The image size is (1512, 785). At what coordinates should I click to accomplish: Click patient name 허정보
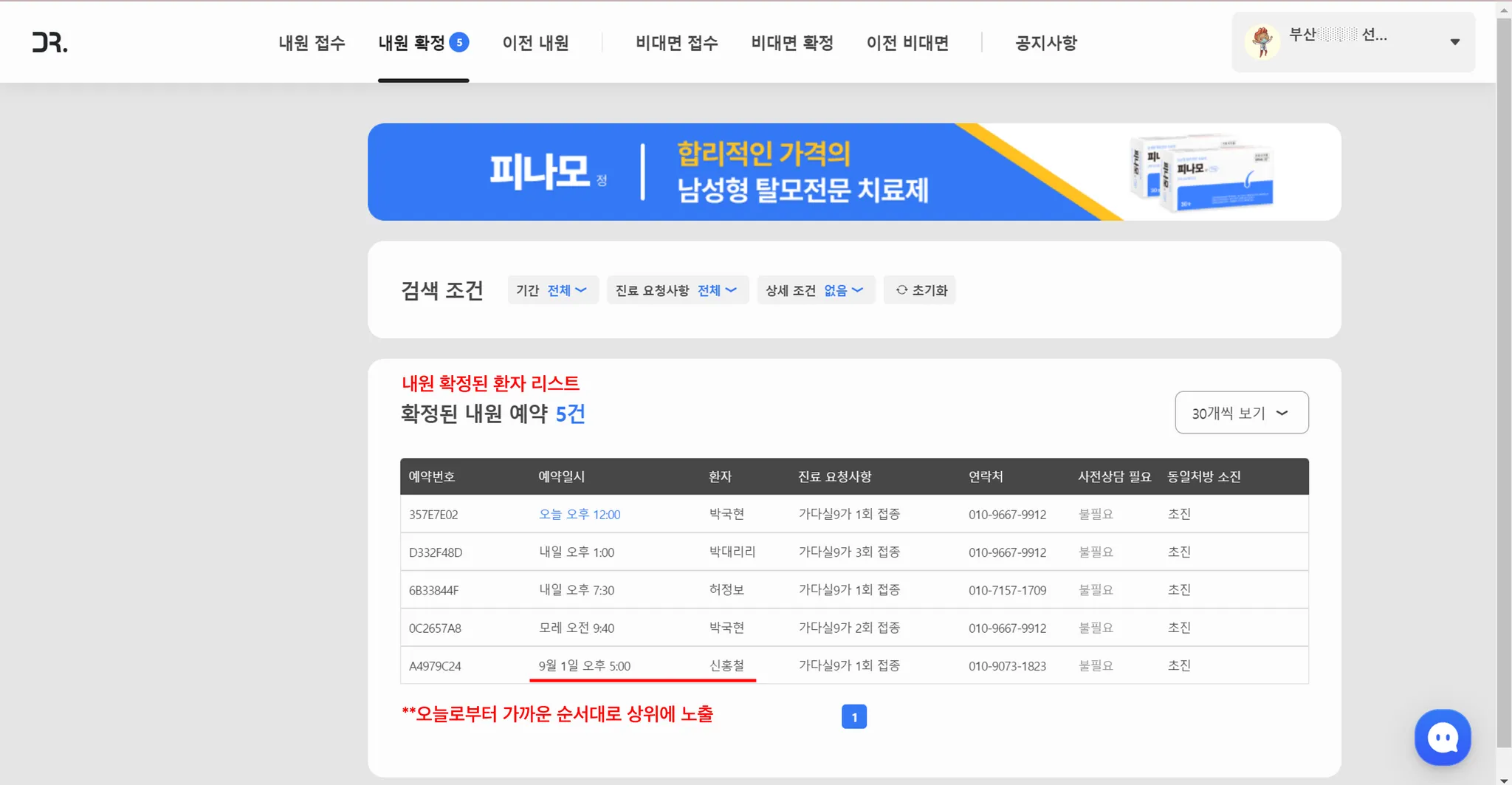click(x=726, y=590)
